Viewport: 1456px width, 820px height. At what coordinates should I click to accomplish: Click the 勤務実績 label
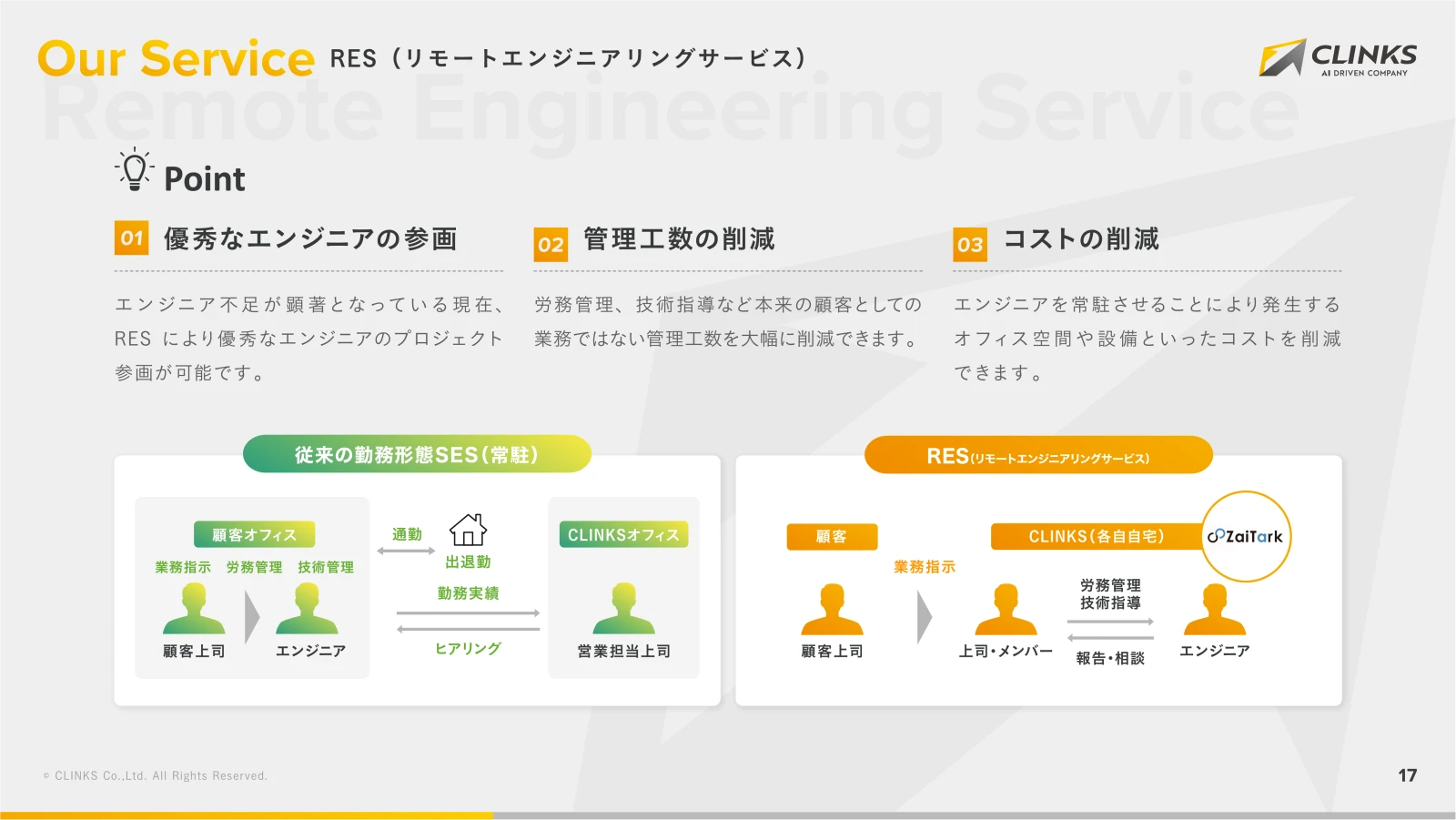click(x=468, y=593)
